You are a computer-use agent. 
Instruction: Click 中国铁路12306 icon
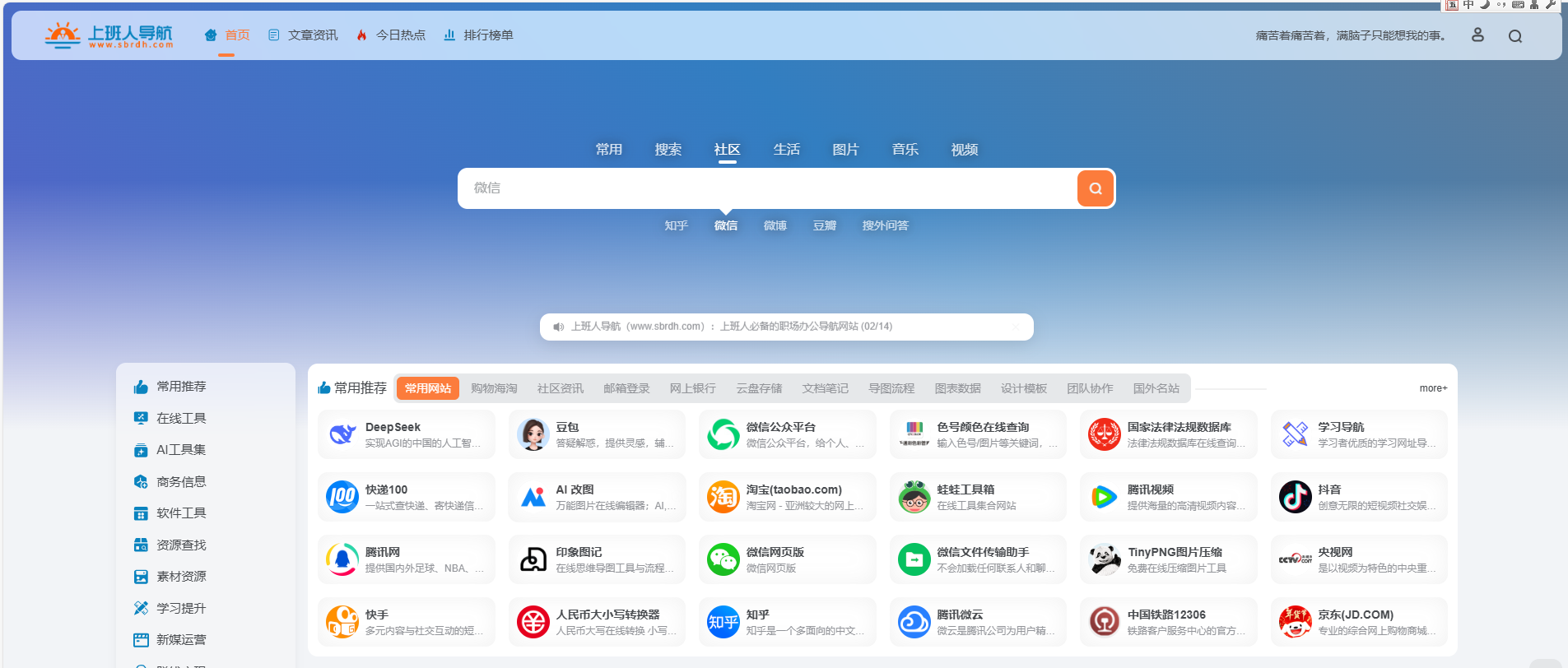(x=1105, y=622)
